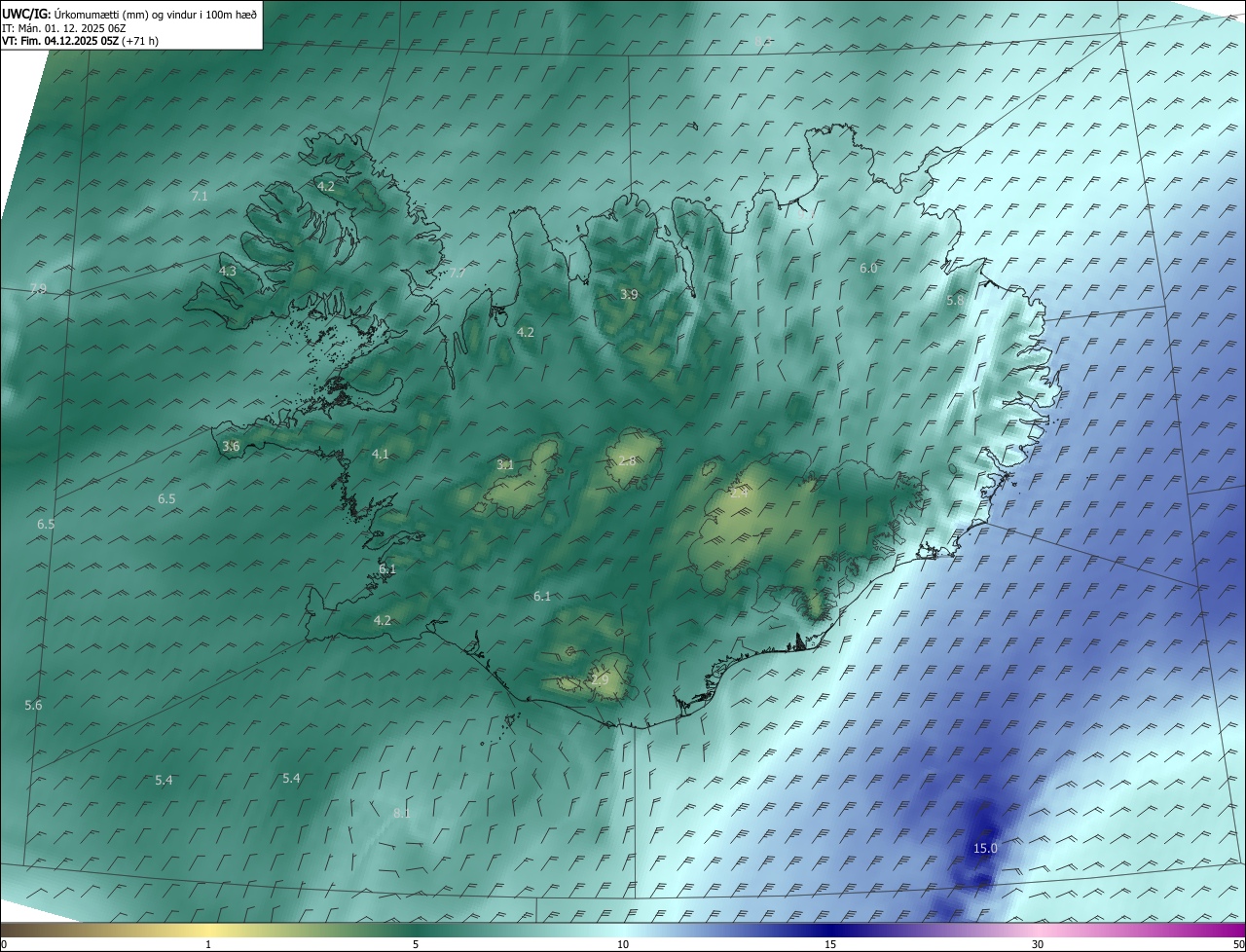Click the initialization time 'IT: Mán. 01. 12. 2025 06Z'
Viewport: 1246px width, 952px height.
click(64, 28)
